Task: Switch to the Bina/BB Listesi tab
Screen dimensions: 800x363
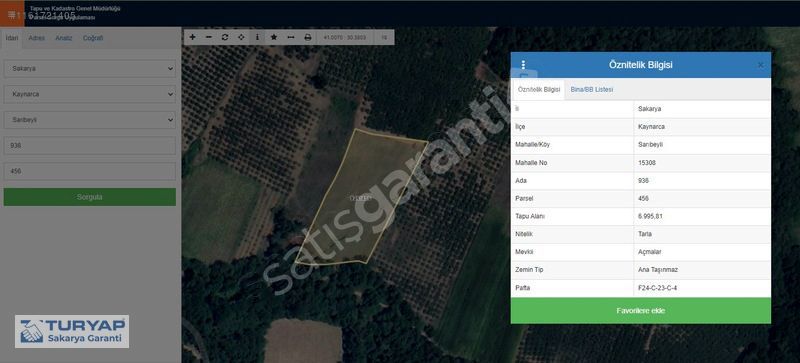Action: pos(592,89)
